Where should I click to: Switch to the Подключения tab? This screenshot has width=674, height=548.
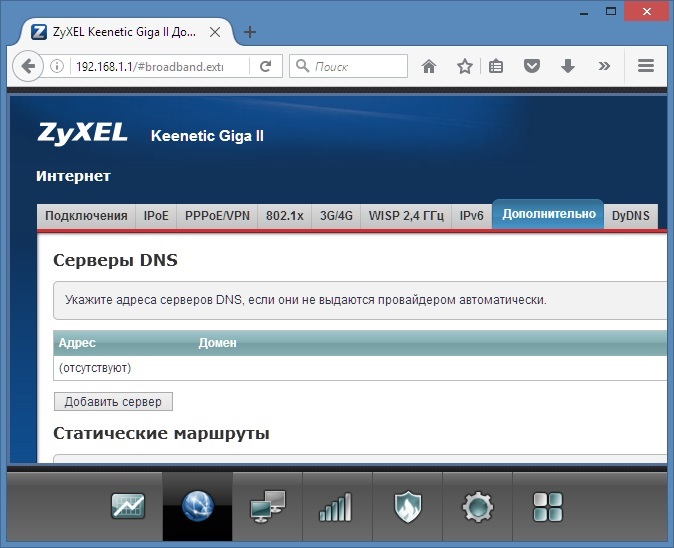pyautogui.click(x=86, y=216)
